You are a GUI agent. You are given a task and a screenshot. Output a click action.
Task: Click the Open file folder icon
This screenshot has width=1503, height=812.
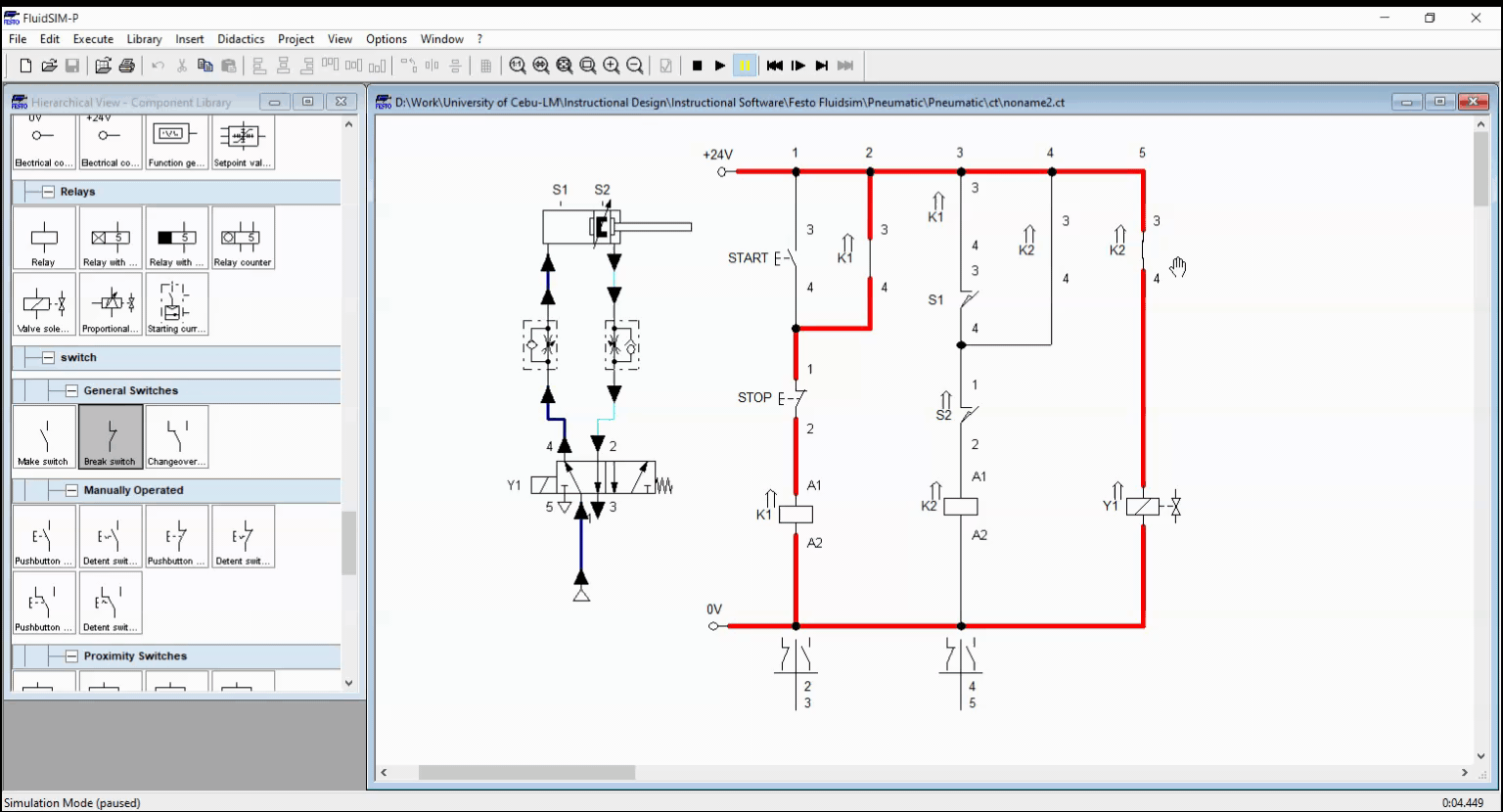tap(49, 66)
